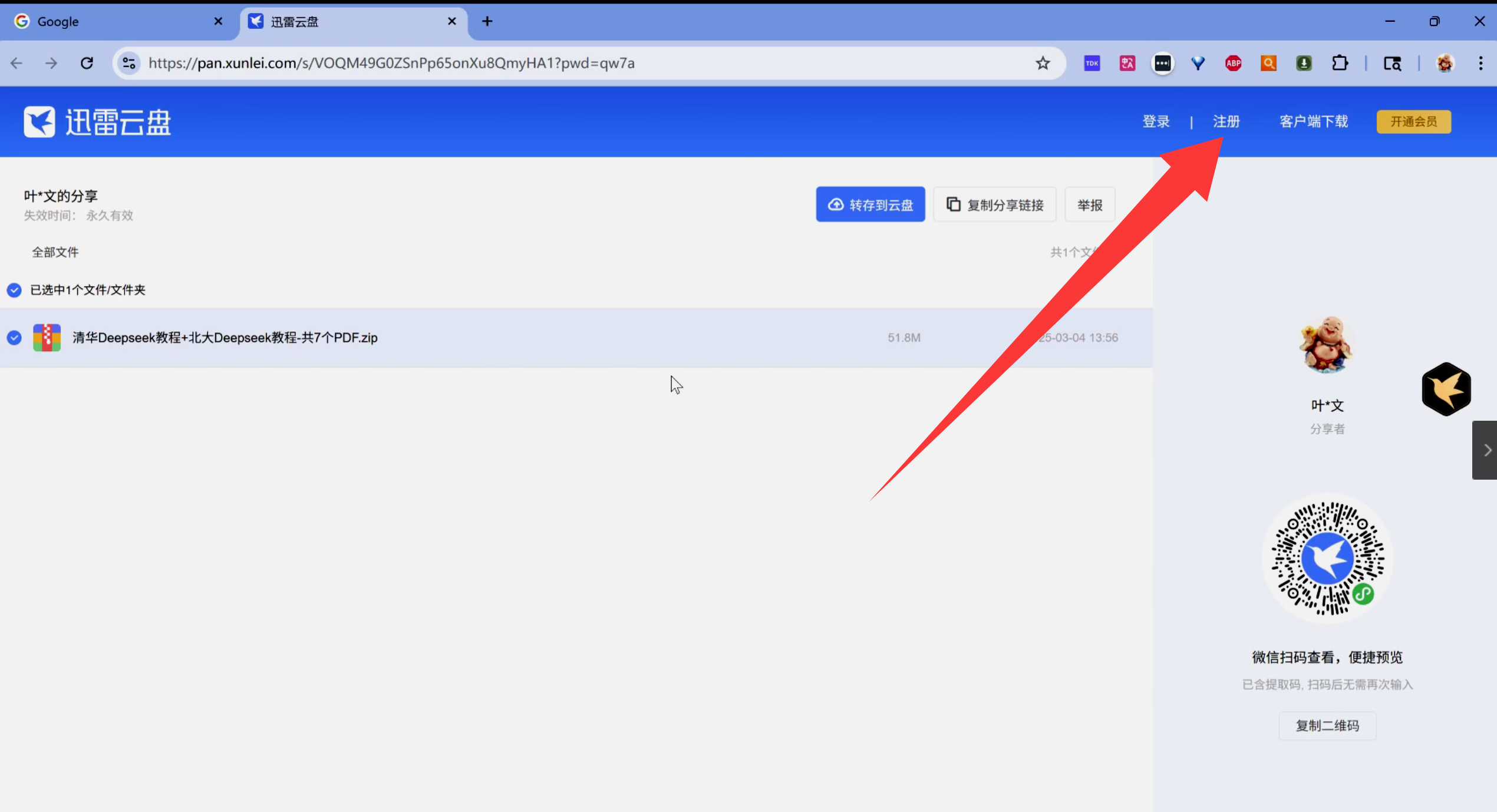Screen dimensions: 1497x812
Task: Click the sharer name 叶*文
Action: coord(1327,405)
